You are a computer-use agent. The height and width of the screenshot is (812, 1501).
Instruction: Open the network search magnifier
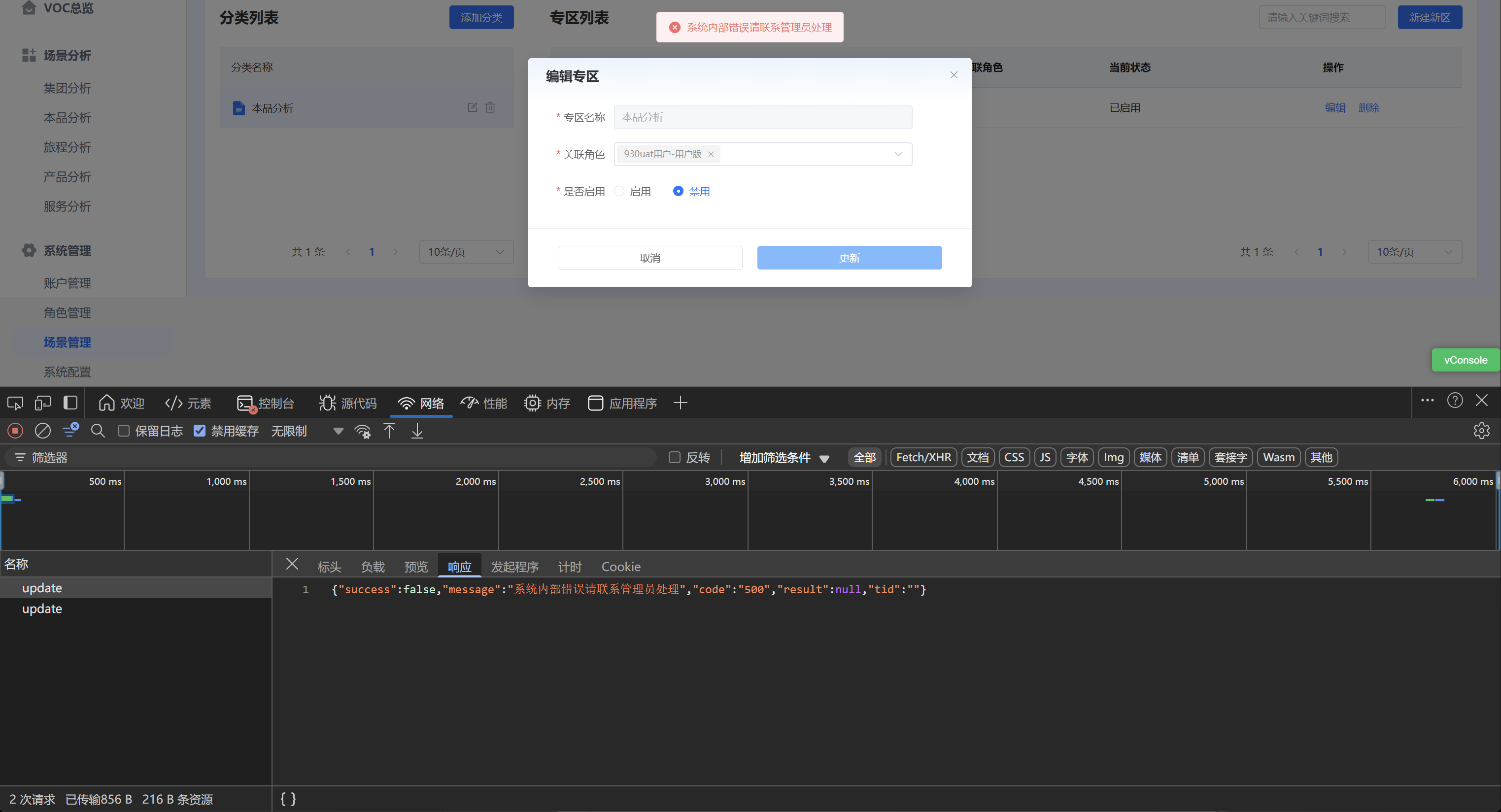98,431
